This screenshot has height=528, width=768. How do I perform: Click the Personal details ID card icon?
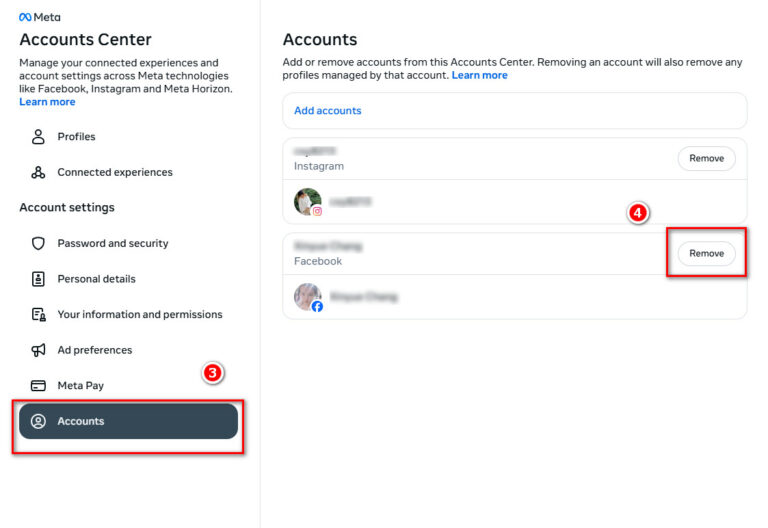coord(38,279)
